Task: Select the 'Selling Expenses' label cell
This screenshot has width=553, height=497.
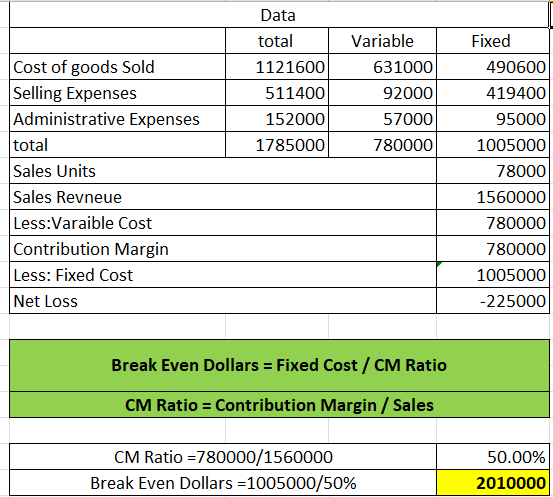Action: click(117, 93)
